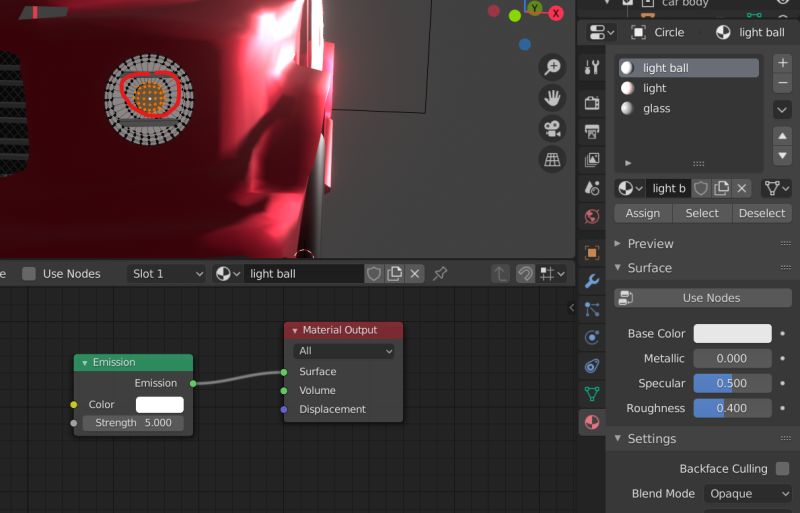Toggle Use Nodes checkbox in node editor

tap(29, 274)
